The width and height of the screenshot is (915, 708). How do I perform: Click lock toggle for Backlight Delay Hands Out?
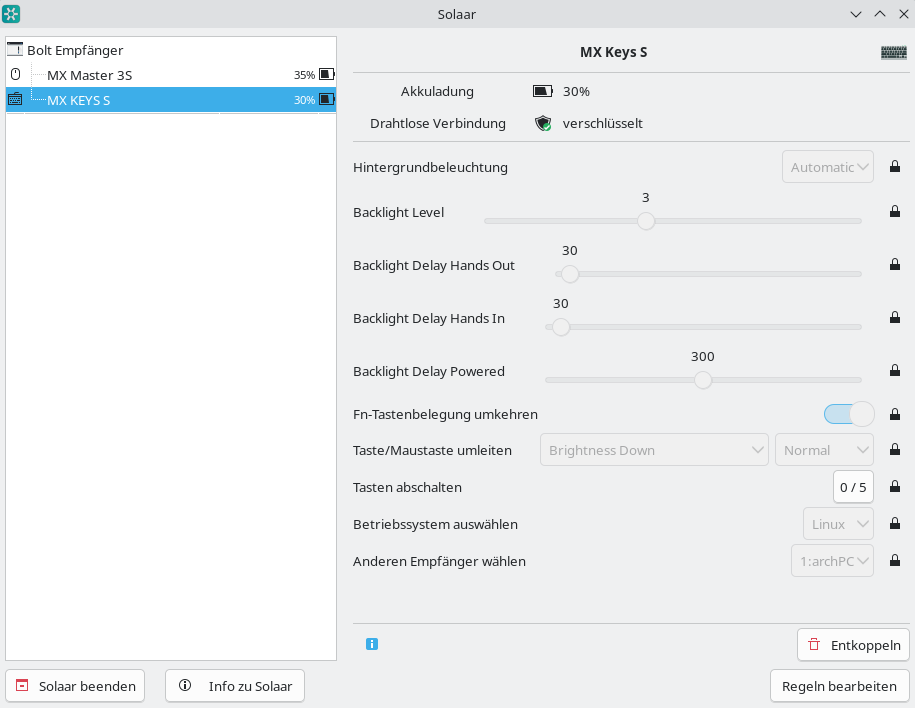895,265
